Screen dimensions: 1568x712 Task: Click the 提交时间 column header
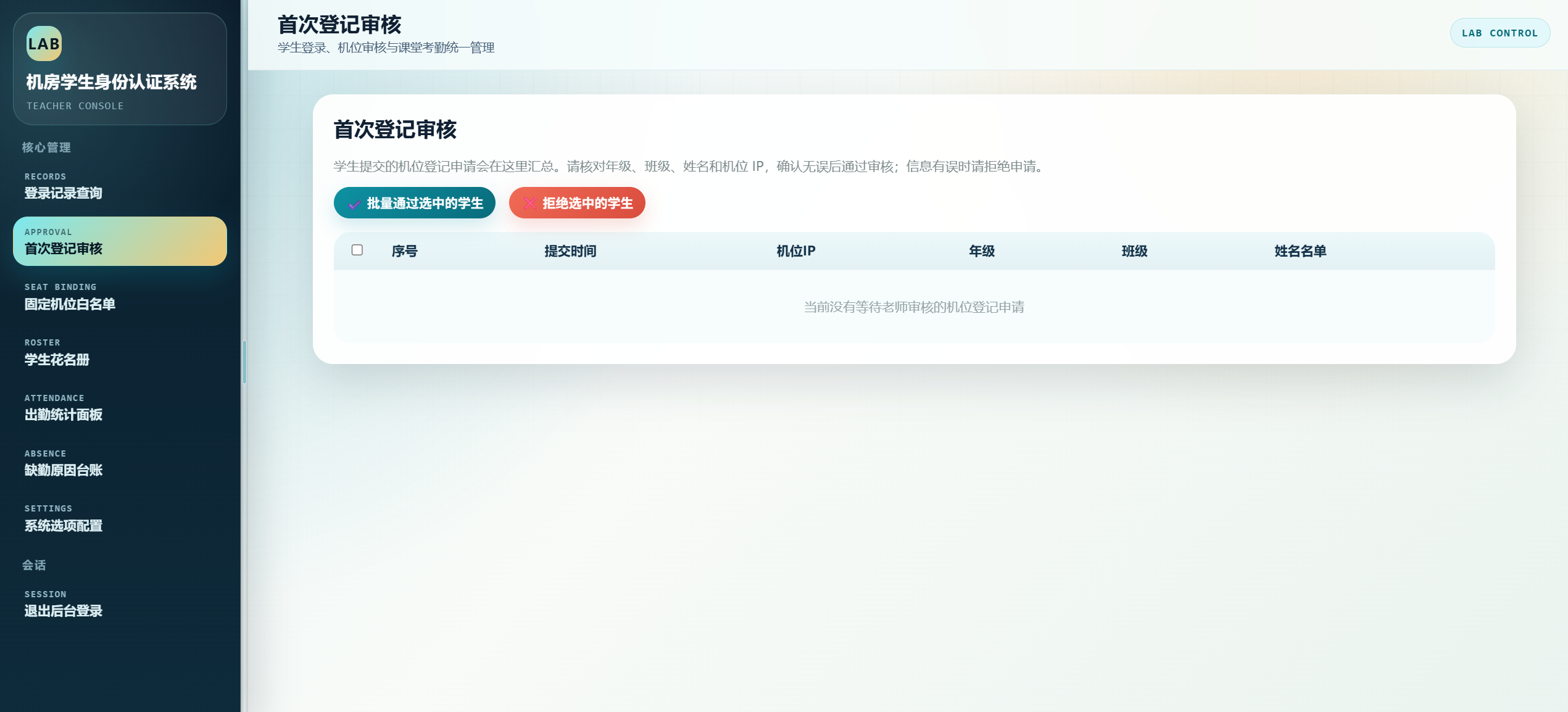coord(570,251)
